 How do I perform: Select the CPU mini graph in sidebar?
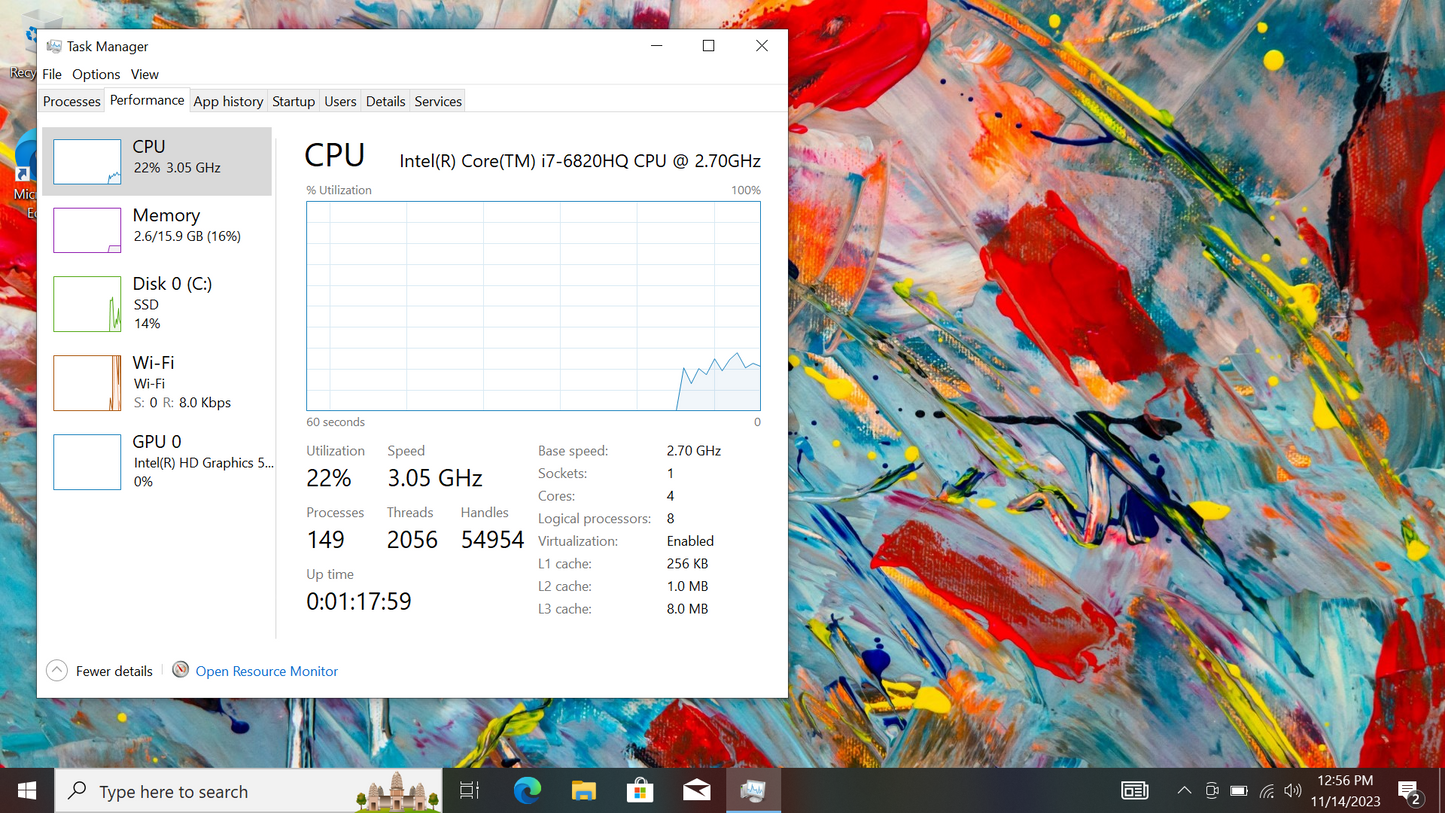(87, 161)
